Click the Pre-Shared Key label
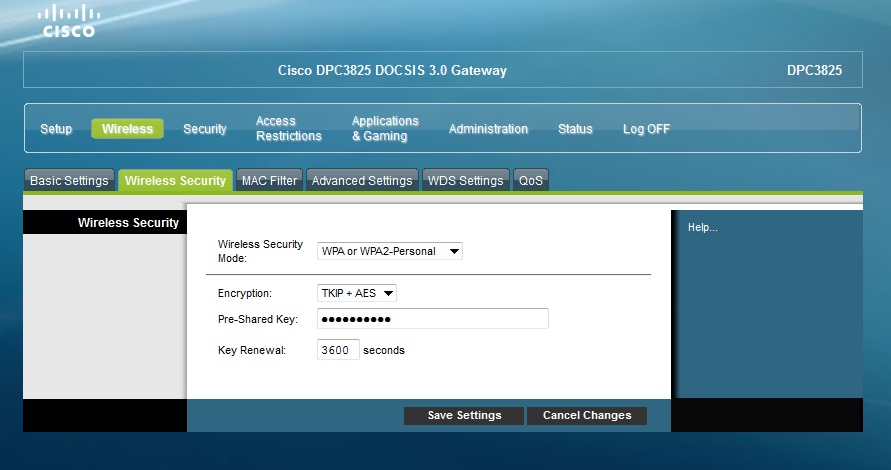 257,319
